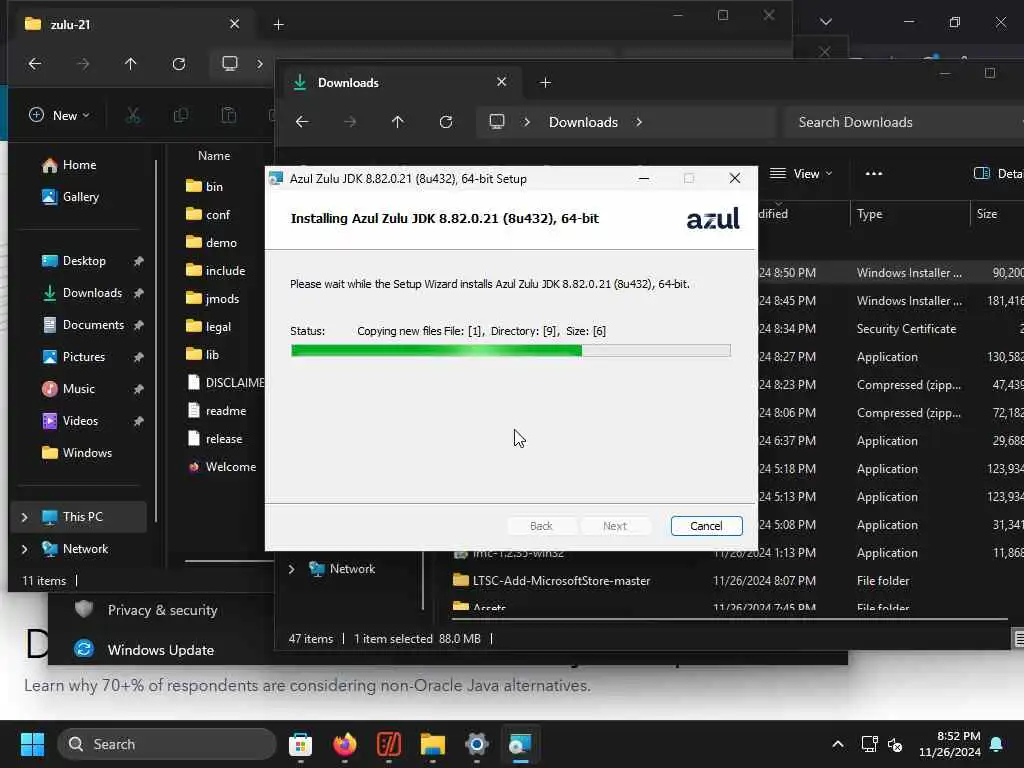Click the installer icon in taskbar
Image resolution: width=1024 pixels, height=768 pixels.
coord(520,744)
